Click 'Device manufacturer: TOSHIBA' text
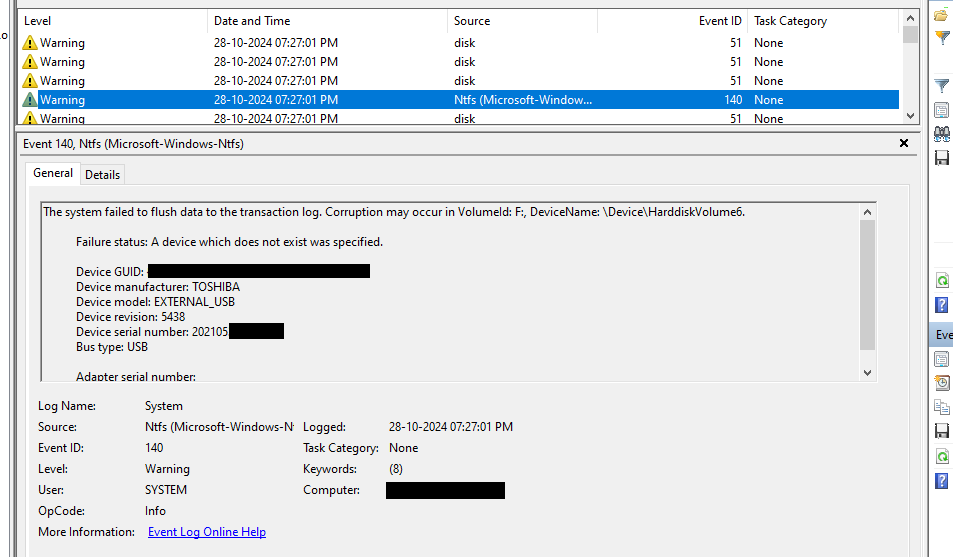Screen dimensions: 953x557 pos(157,286)
